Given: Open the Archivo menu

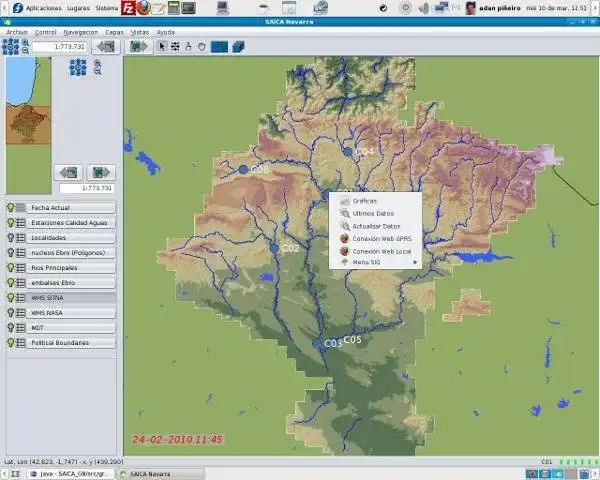Looking at the screenshot, I should click(x=17, y=32).
